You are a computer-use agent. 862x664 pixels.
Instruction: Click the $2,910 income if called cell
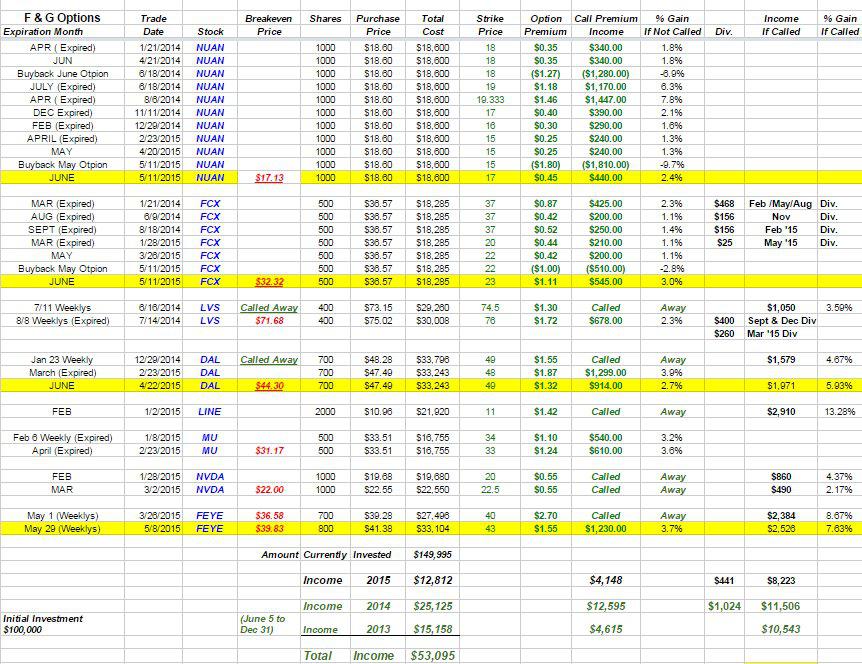[x=781, y=411]
